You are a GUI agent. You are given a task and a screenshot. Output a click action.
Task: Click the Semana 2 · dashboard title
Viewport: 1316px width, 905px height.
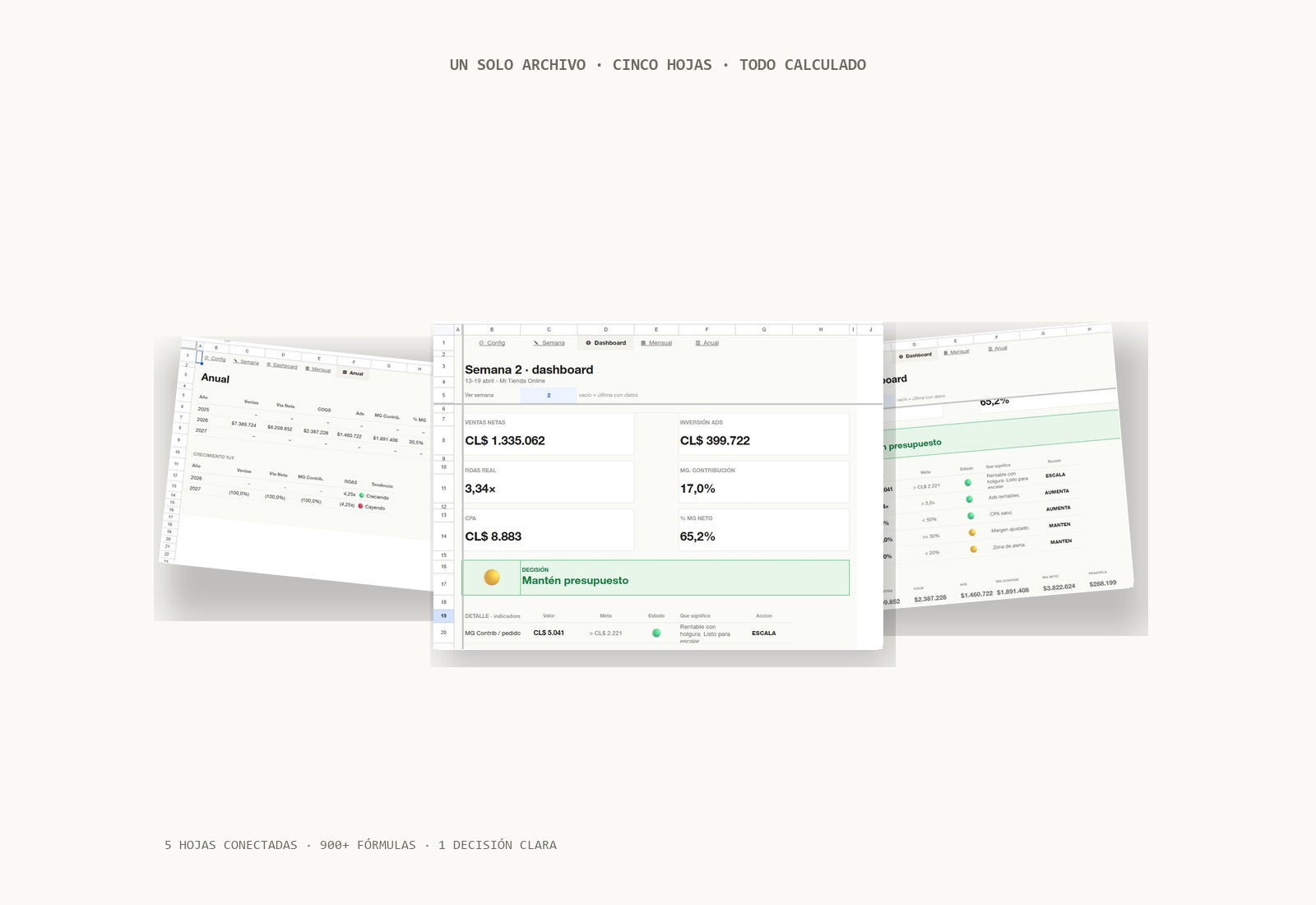click(529, 369)
